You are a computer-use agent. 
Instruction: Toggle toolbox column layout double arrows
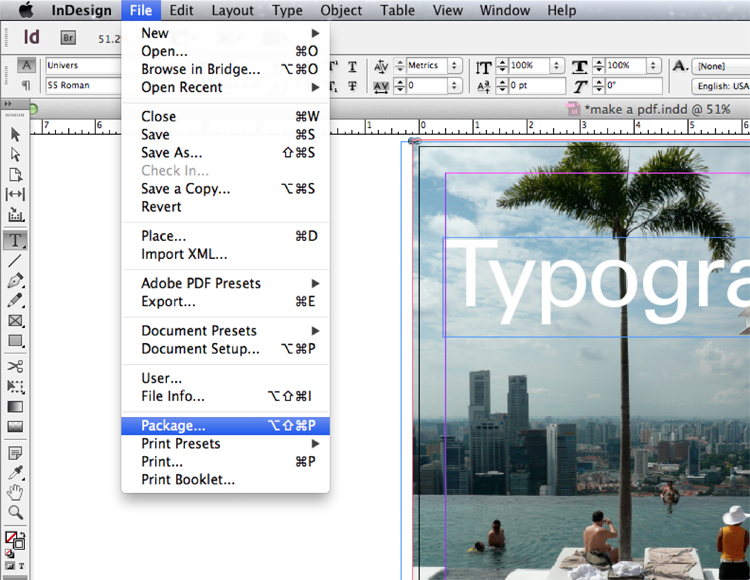[8, 104]
